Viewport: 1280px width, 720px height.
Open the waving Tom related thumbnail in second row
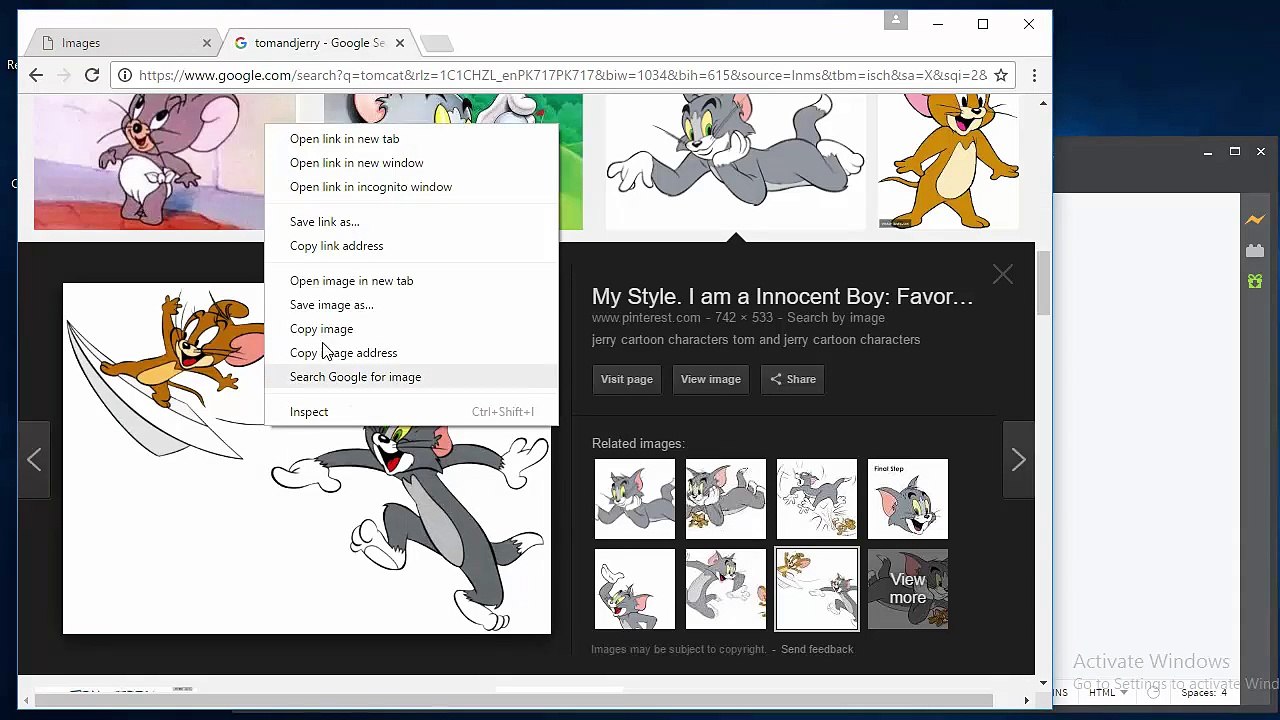635,589
